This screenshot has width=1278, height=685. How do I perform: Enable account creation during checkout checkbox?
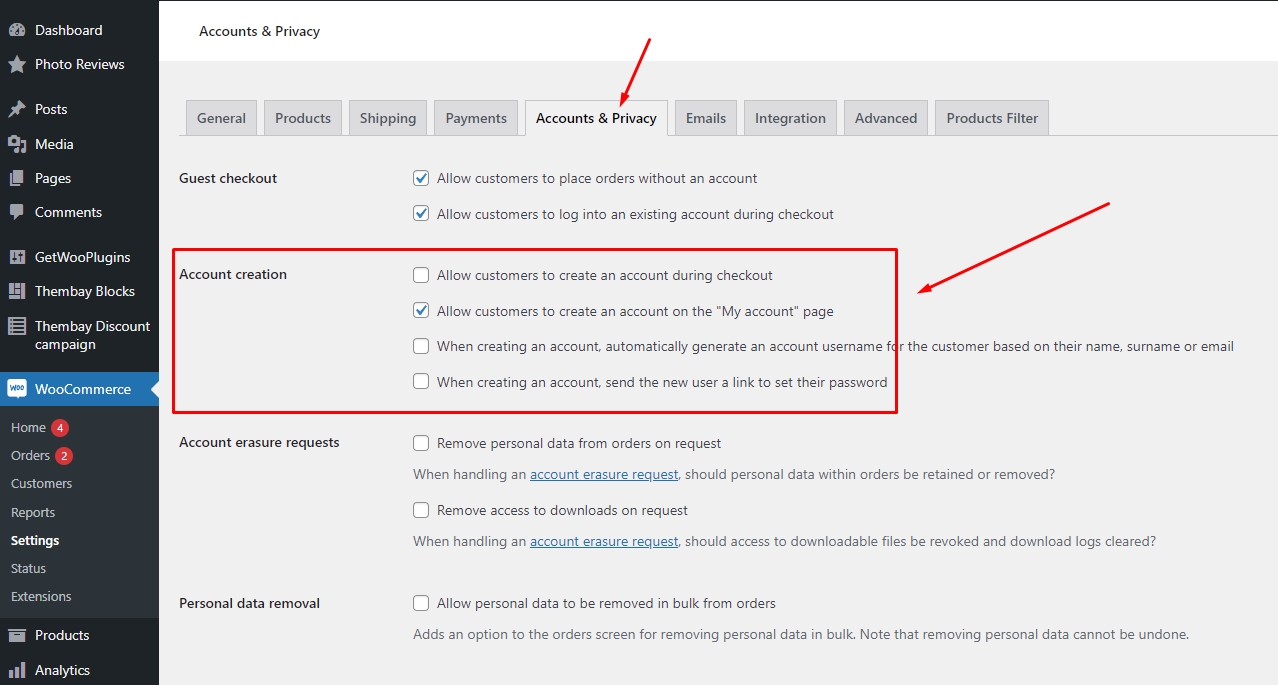[421, 275]
